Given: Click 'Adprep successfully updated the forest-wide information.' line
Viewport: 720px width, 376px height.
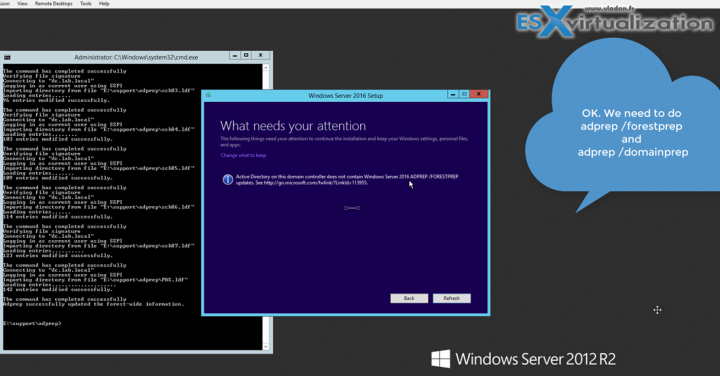Looking at the screenshot, I should pos(93,304).
